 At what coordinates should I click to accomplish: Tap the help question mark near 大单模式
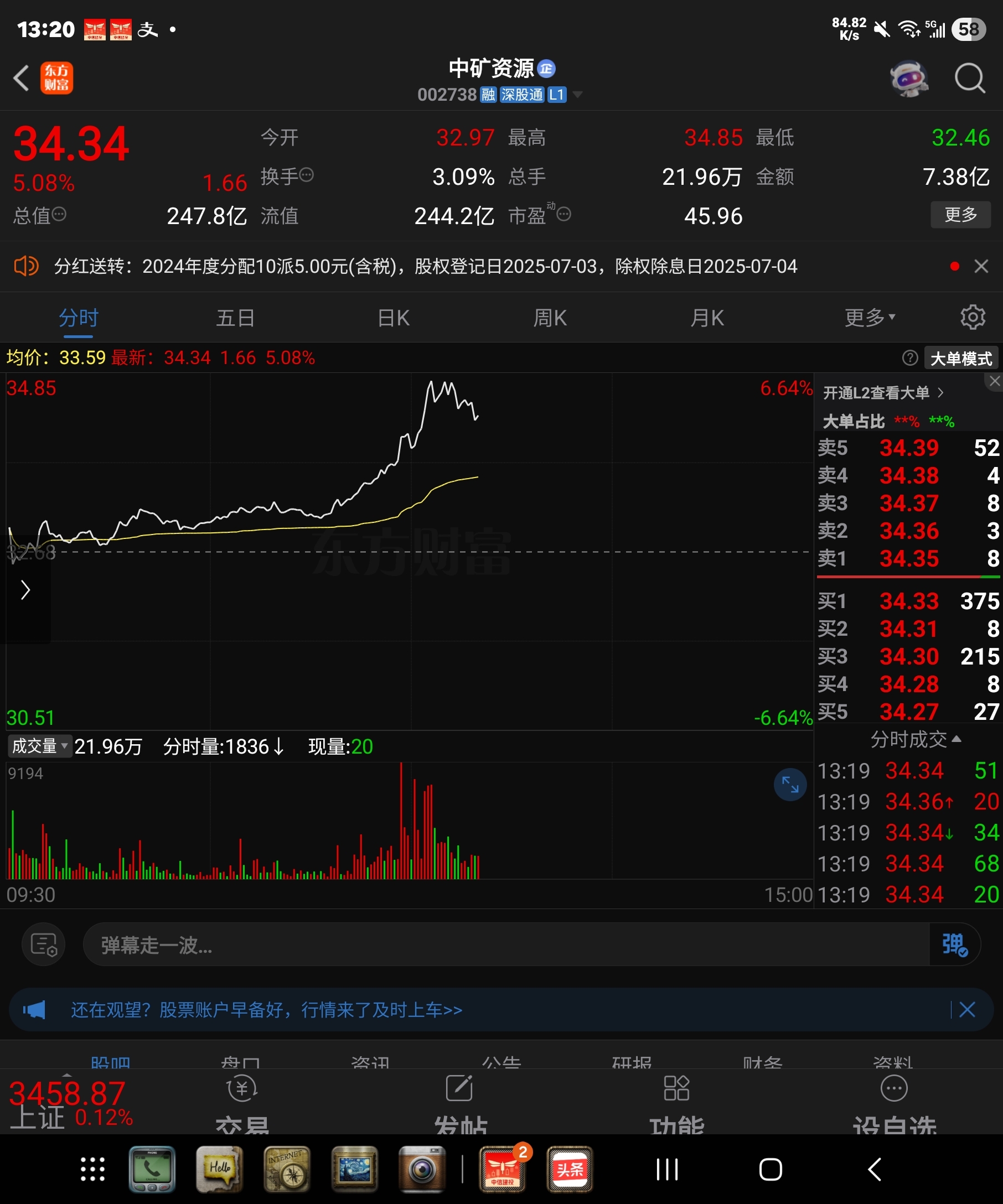click(x=909, y=359)
